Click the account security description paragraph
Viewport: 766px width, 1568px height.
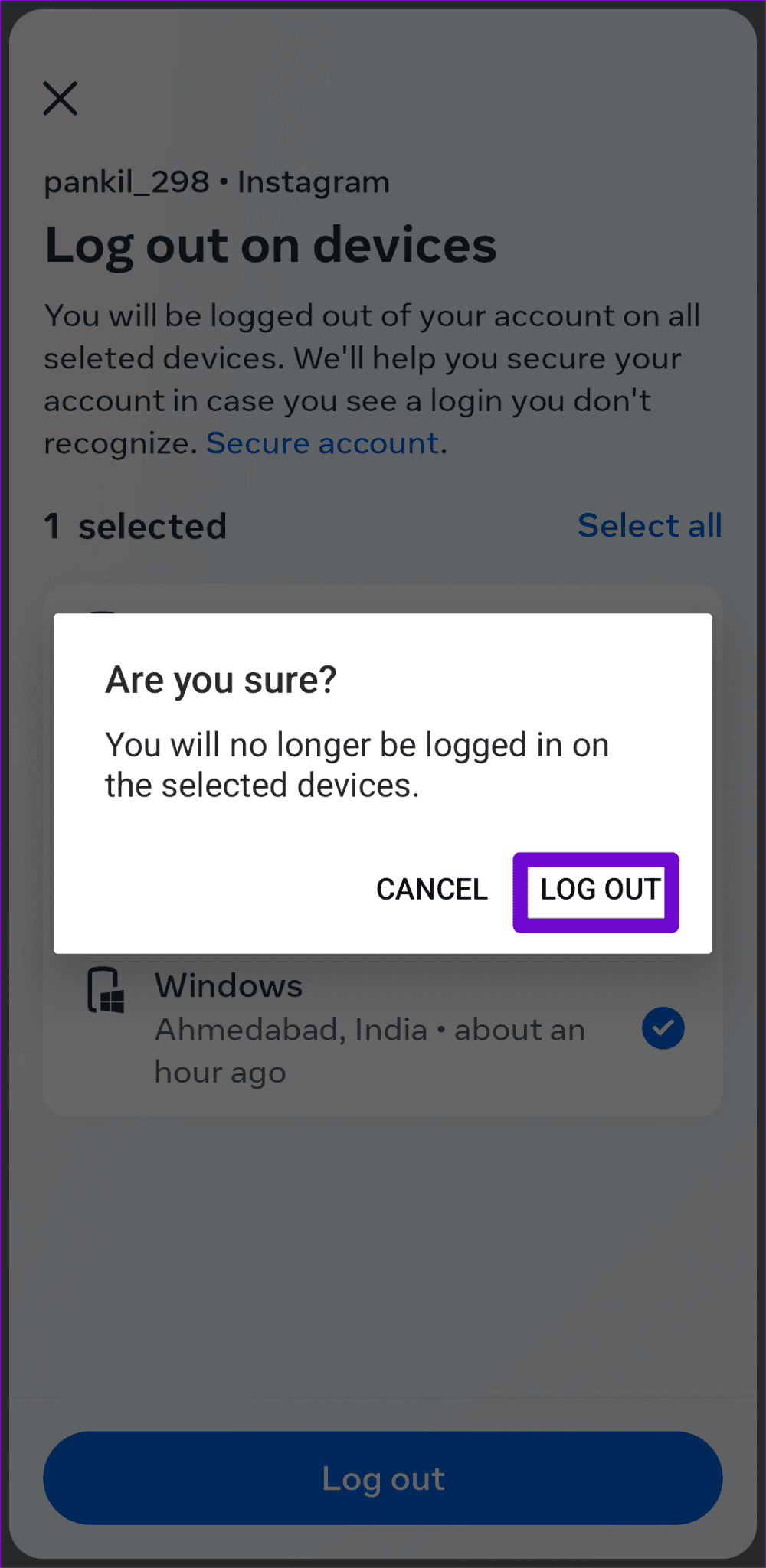[372, 378]
